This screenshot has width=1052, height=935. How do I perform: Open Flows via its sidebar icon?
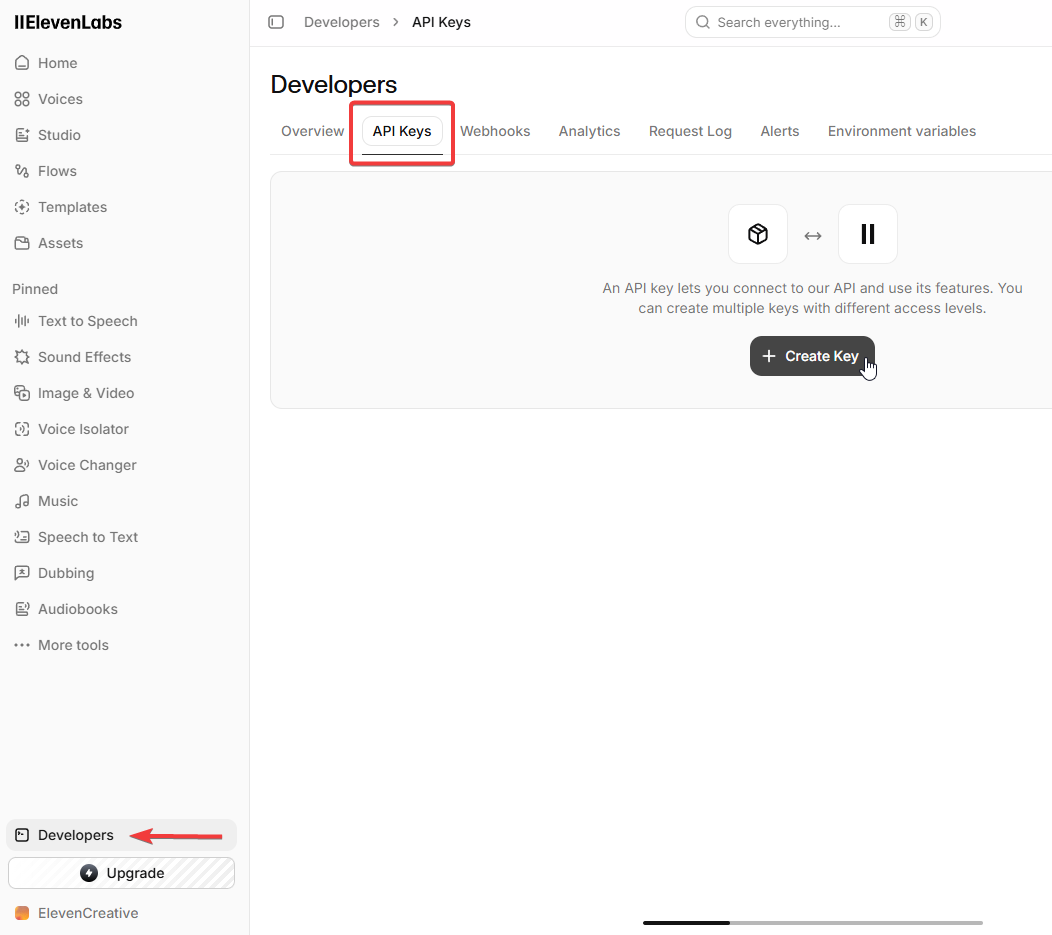[22, 171]
